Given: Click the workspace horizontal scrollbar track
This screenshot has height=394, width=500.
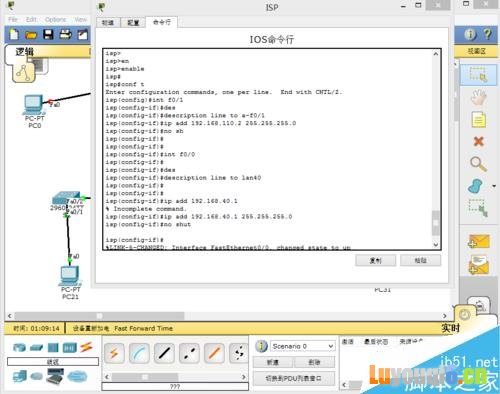Looking at the screenshot, I should 227,315.
